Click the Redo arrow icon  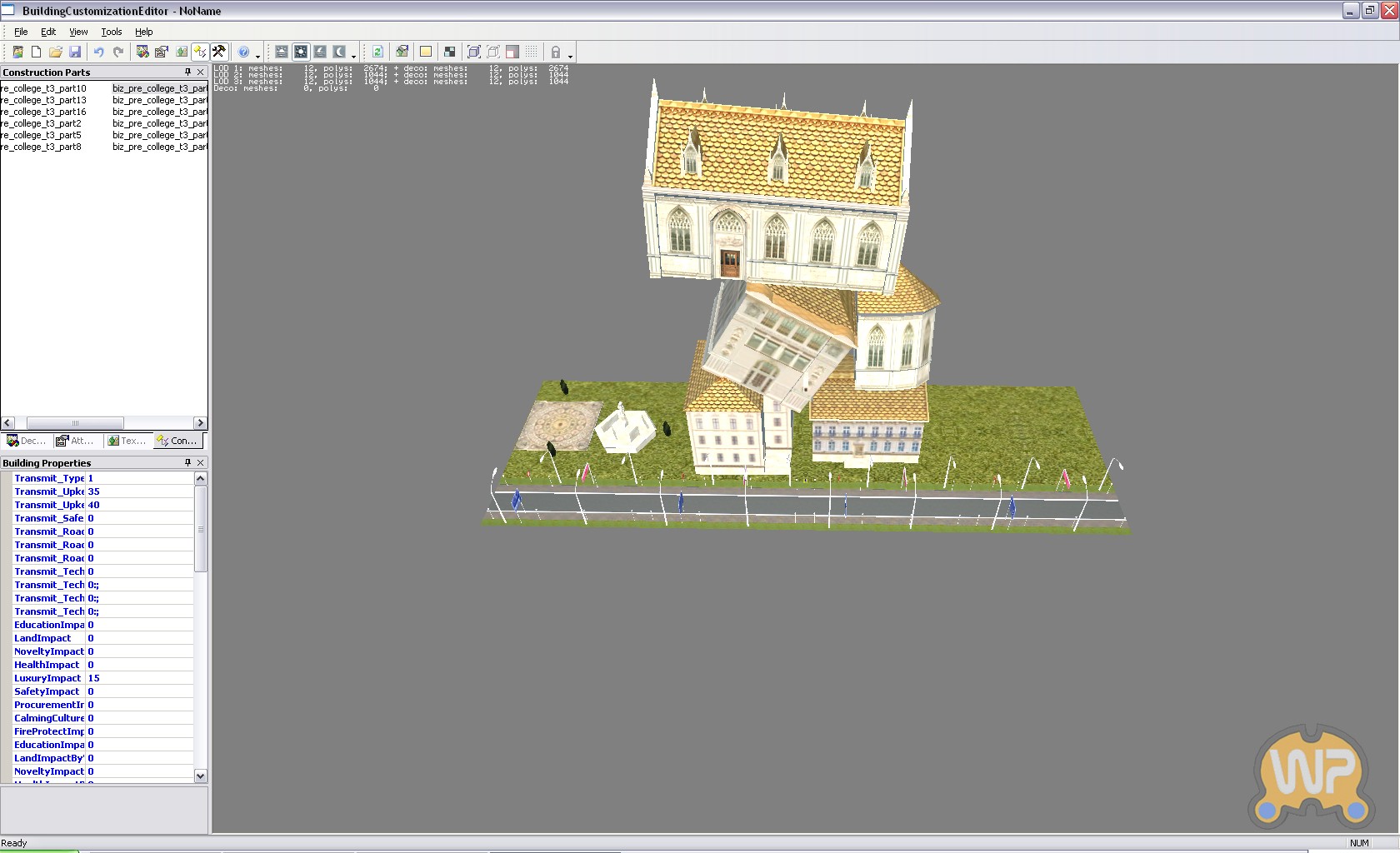click(x=118, y=52)
